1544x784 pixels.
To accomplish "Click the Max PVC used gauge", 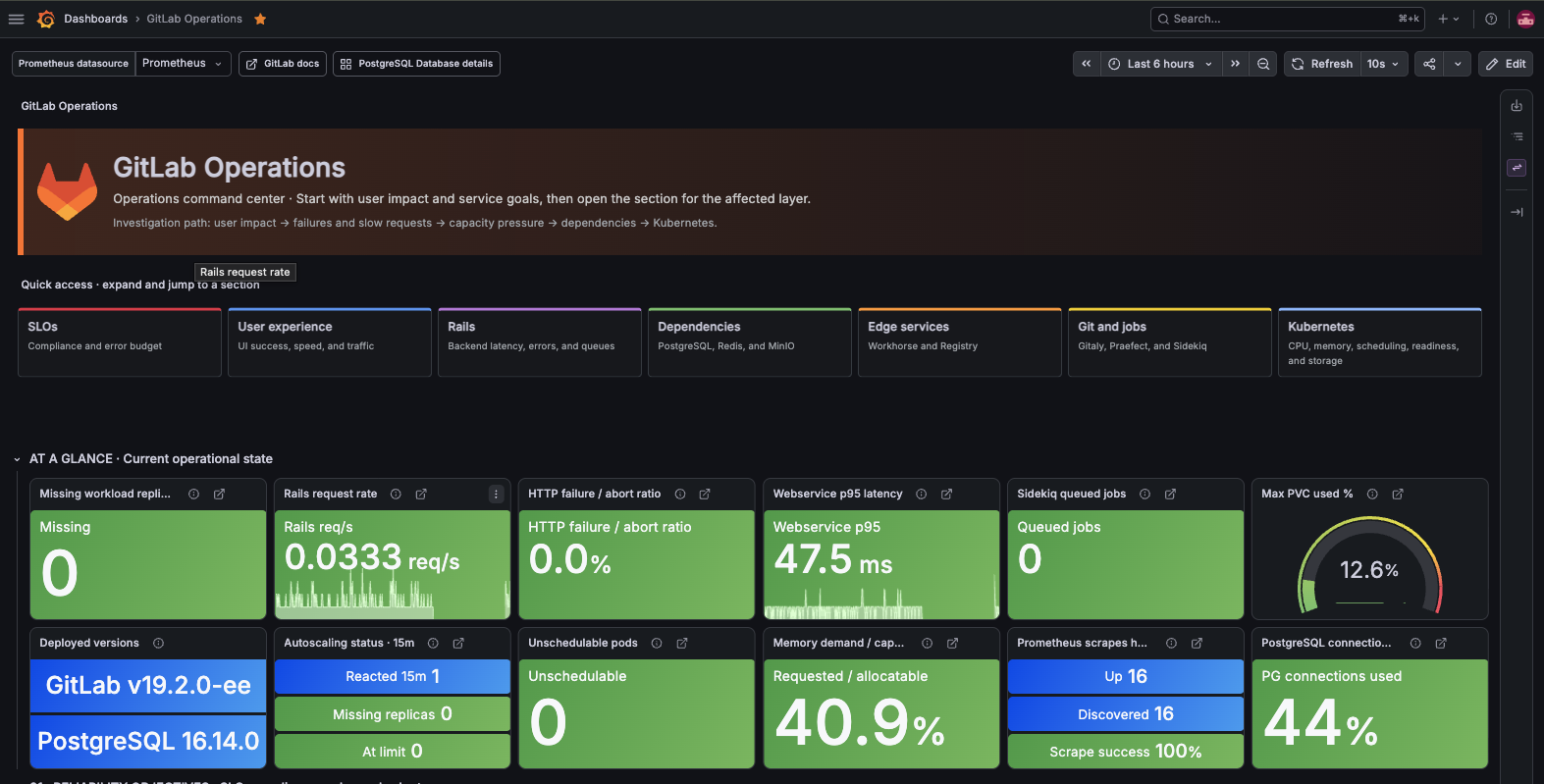I will pos(1369,565).
